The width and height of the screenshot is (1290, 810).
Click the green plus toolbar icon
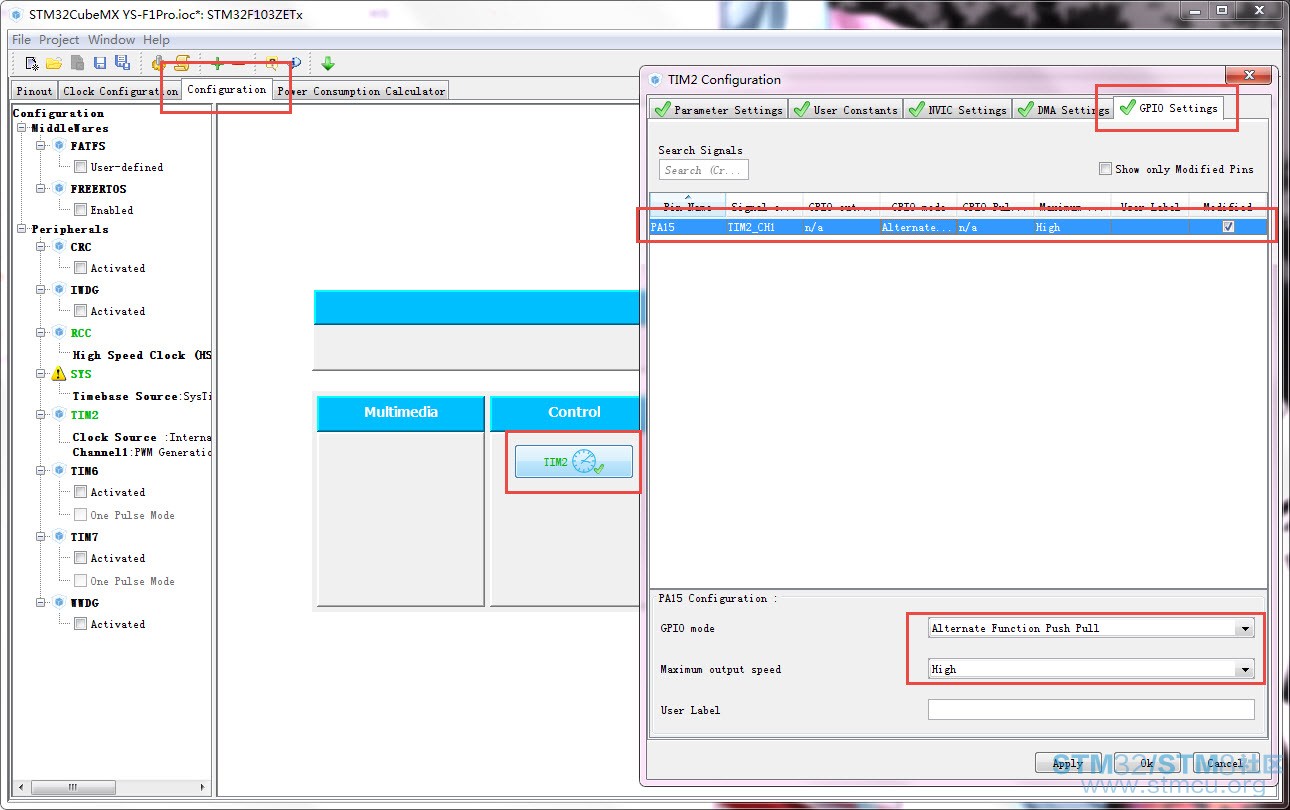[217, 63]
